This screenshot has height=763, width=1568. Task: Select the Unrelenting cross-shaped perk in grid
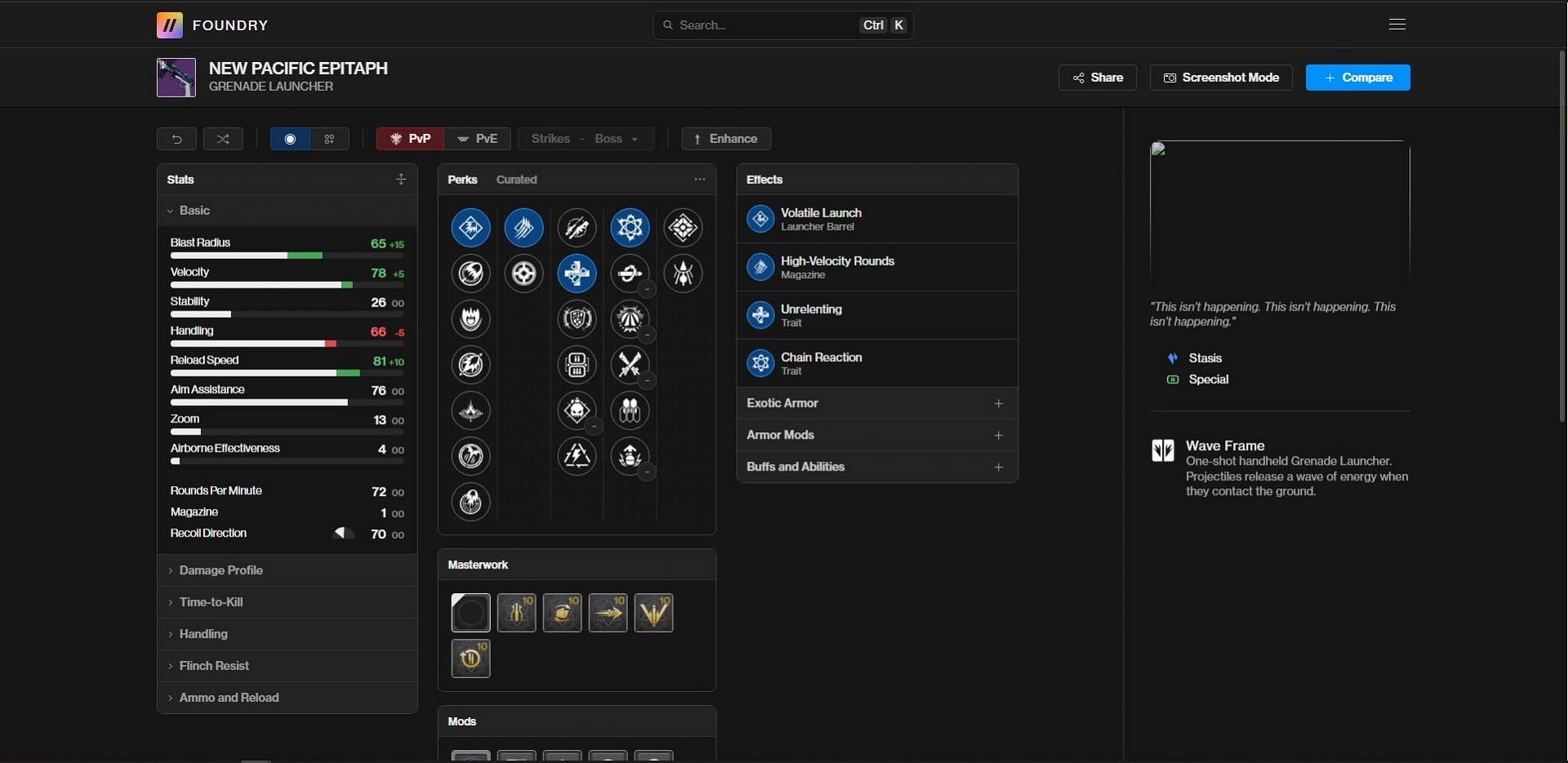click(x=577, y=274)
